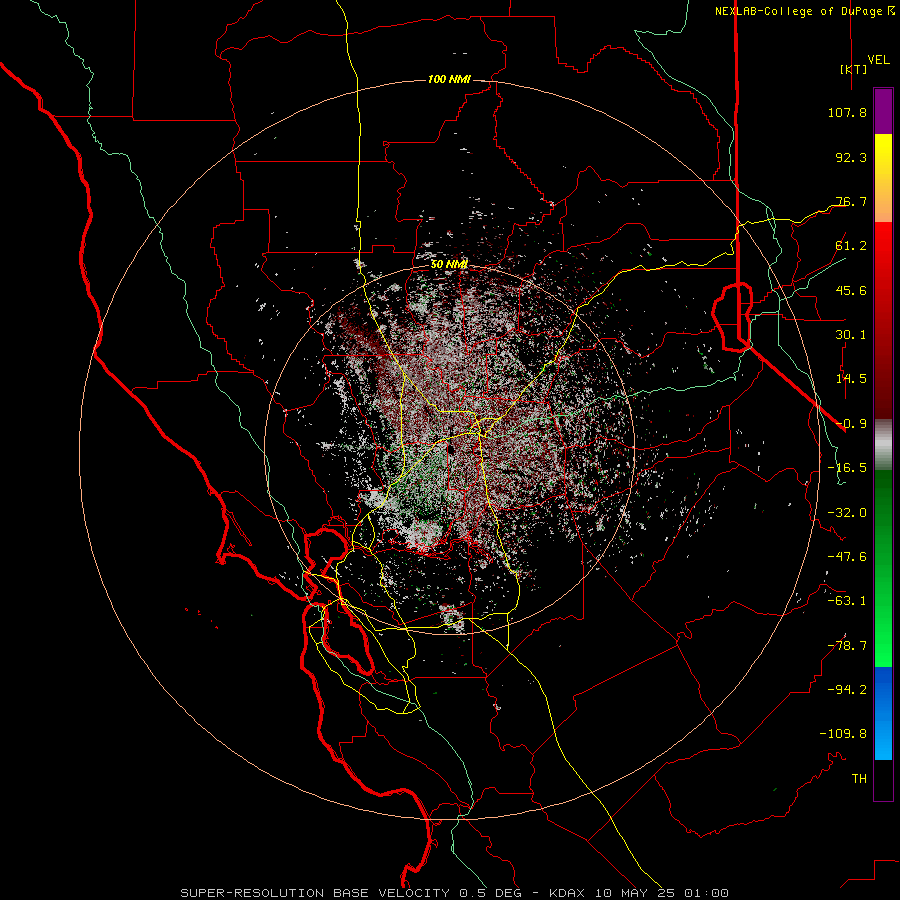Click the green segment of velocity color bar
900x900 pixels.
tap(883, 568)
